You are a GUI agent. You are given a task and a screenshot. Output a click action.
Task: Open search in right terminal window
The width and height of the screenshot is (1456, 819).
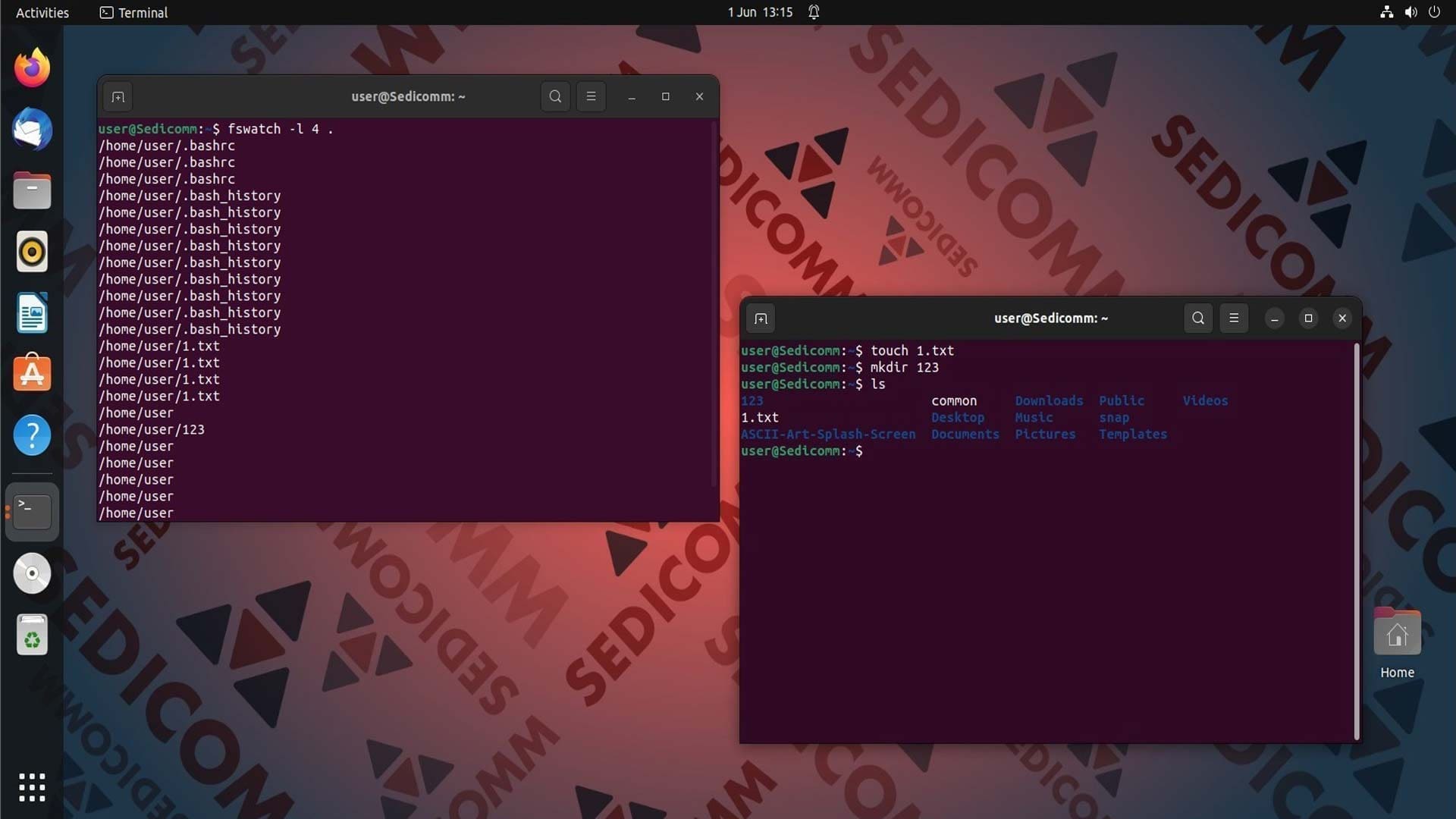click(1197, 318)
